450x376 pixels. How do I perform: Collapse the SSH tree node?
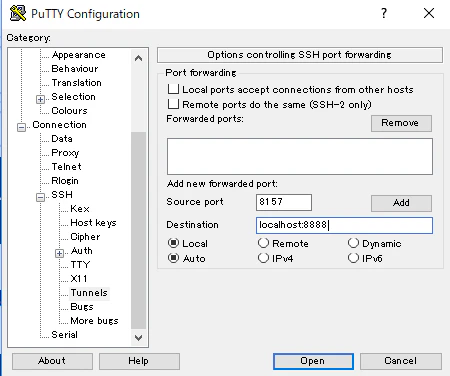[x=40, y=197]
